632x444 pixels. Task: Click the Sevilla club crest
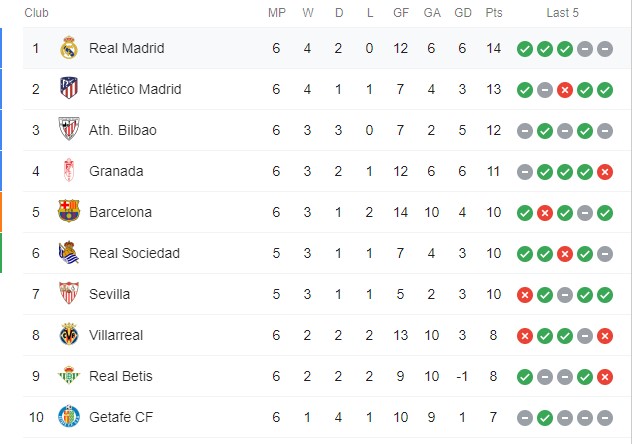[x=69, y=293]
